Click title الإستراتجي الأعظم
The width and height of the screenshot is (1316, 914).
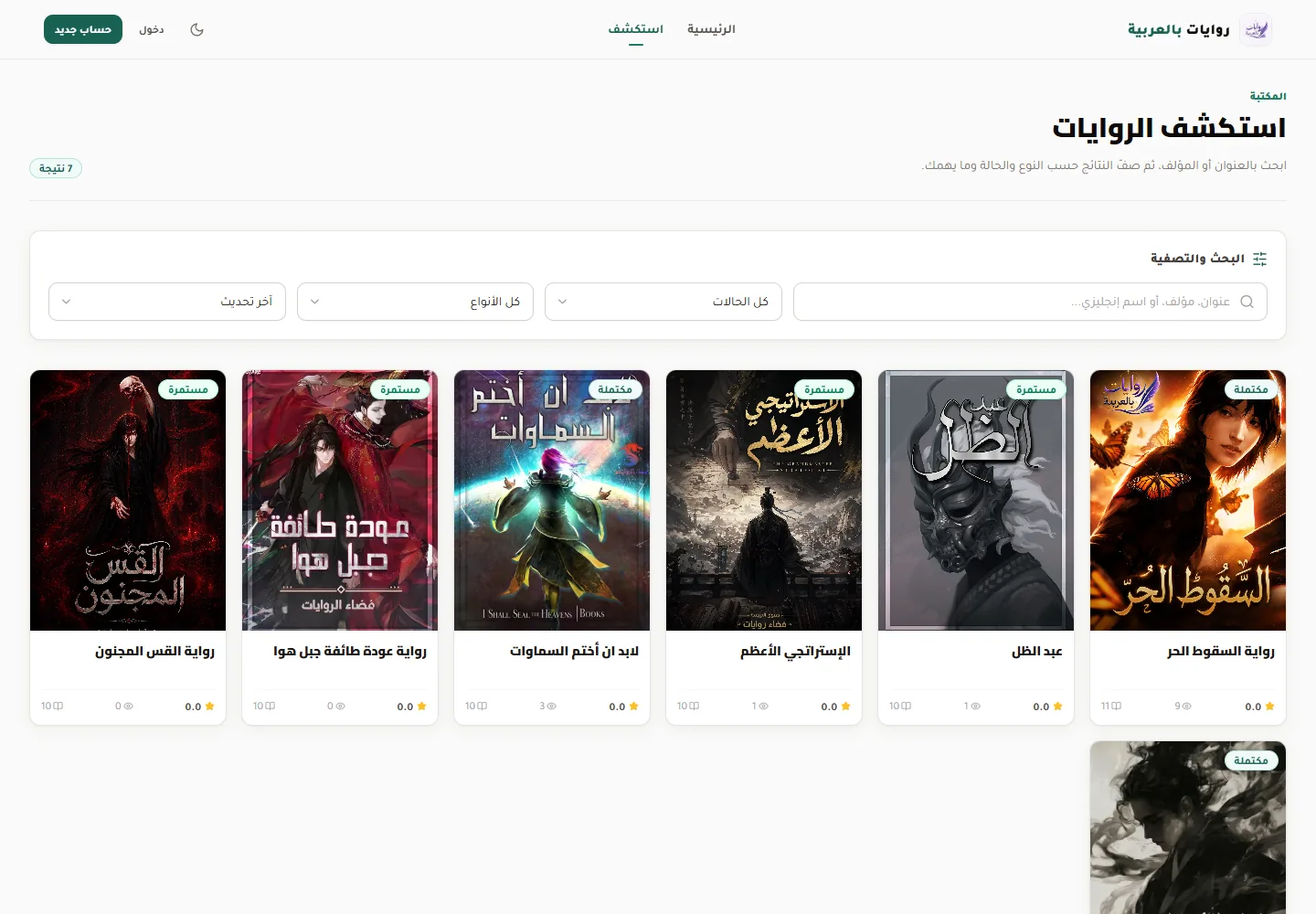(795, 651)
